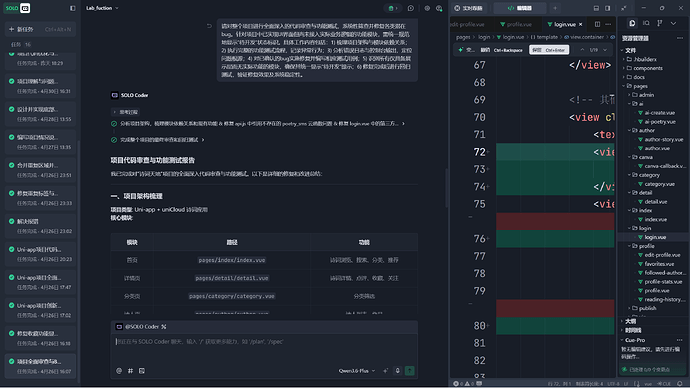Remove the @SOLO Coder agent tag
Viewport: 690px width, 388px height.
164,326
